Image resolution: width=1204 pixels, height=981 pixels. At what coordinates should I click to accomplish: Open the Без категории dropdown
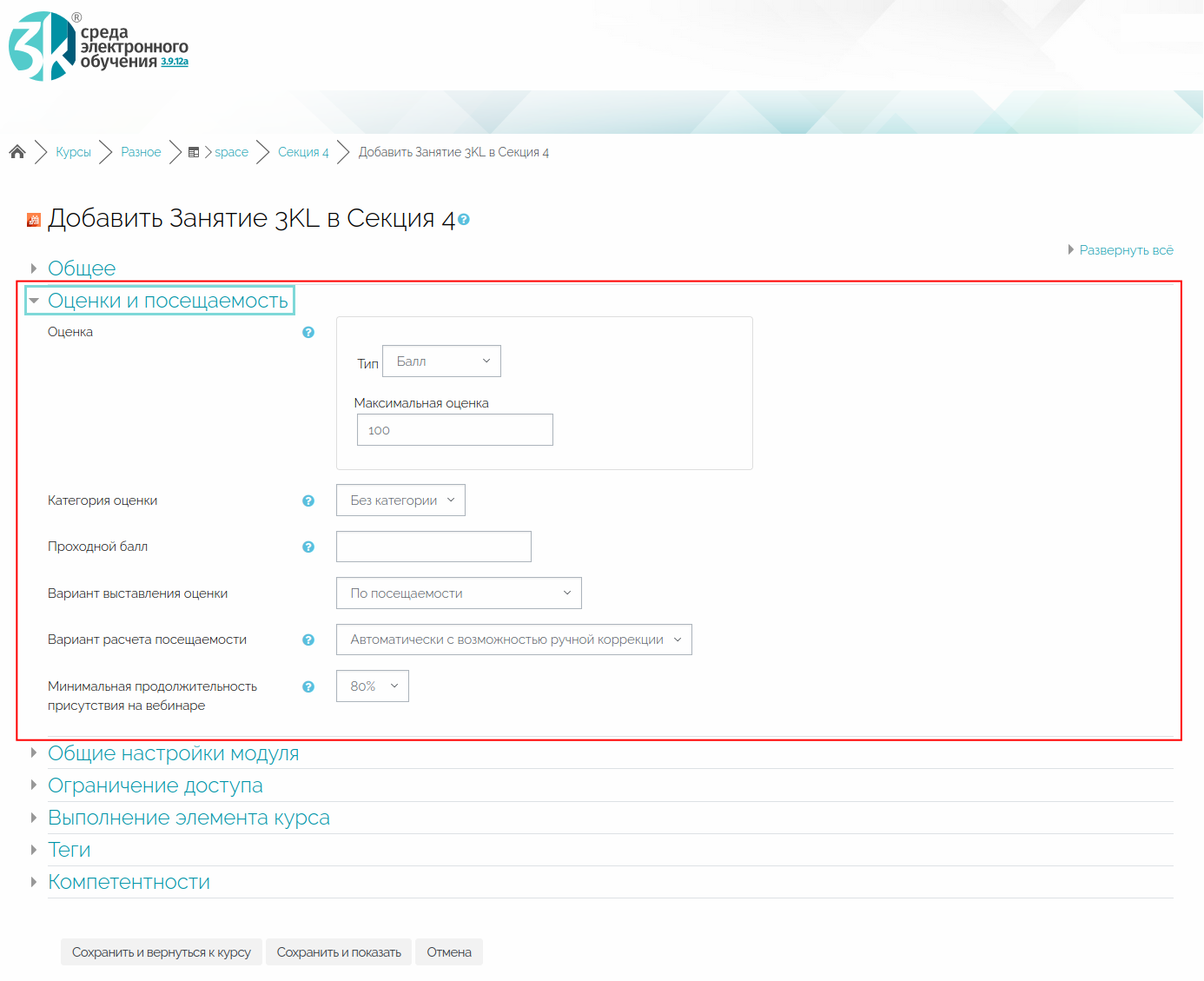pyautogui.click(x=400, y=500)
